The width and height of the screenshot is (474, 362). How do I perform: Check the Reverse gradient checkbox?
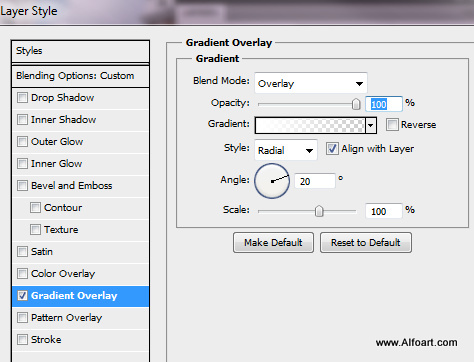click(x=392, y=125)
